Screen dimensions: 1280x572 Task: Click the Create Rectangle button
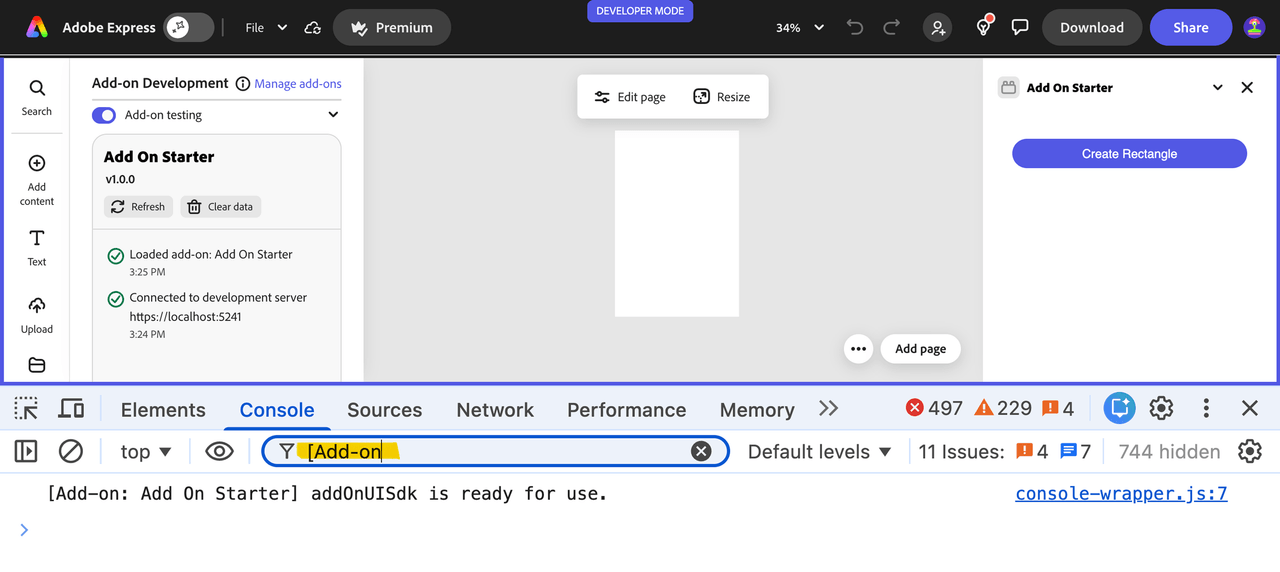click(1129, 154)
